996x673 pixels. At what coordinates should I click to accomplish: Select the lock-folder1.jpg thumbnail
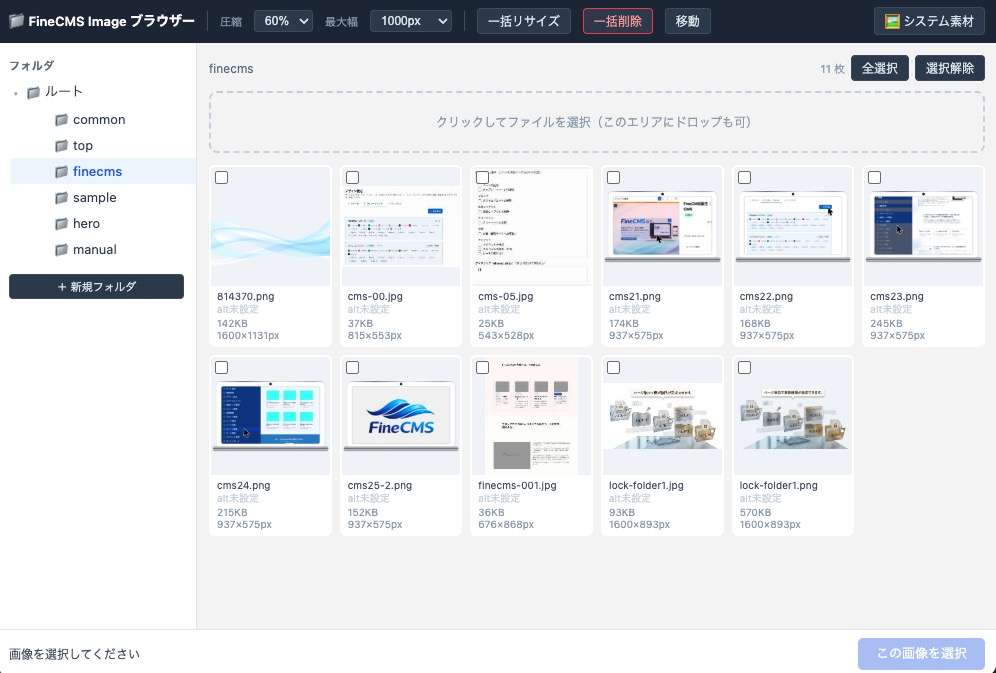click(663, 416)
